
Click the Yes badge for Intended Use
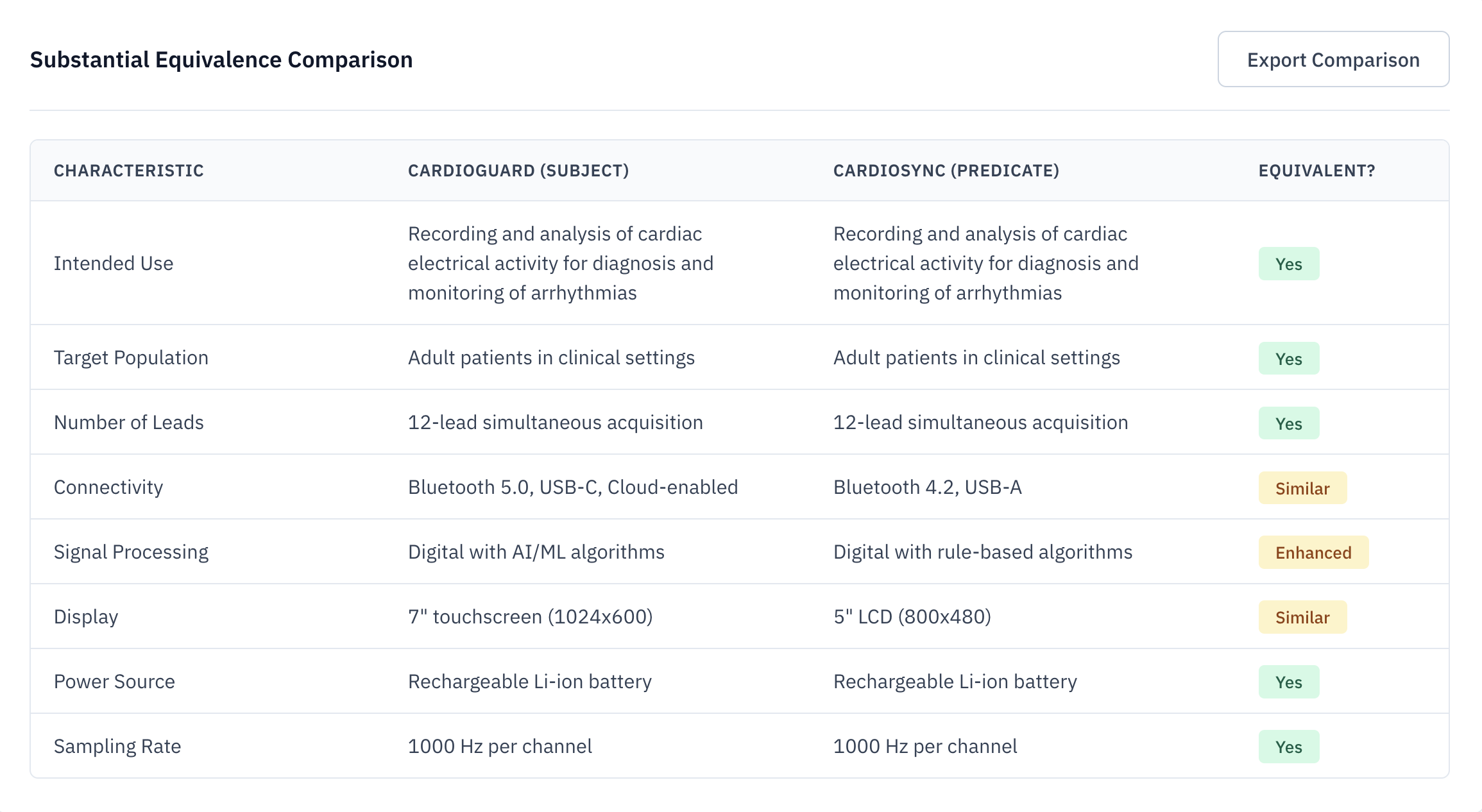point(1288,264)
